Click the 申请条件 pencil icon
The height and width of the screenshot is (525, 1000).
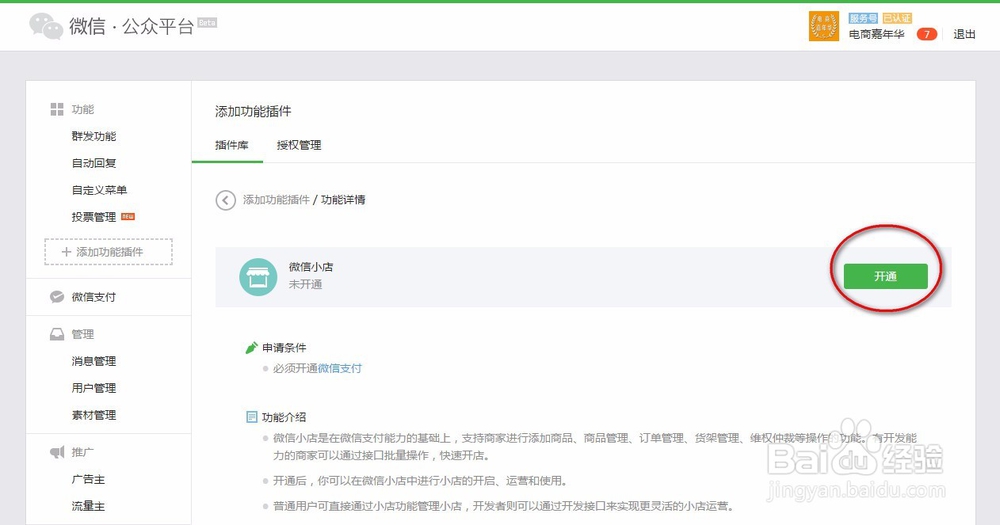(251, 348)
